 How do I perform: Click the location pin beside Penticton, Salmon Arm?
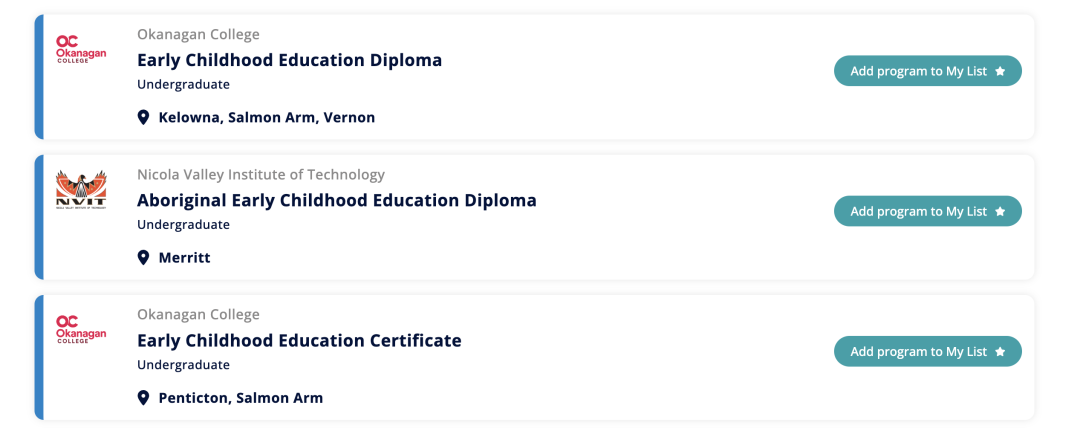pos(143,398)
